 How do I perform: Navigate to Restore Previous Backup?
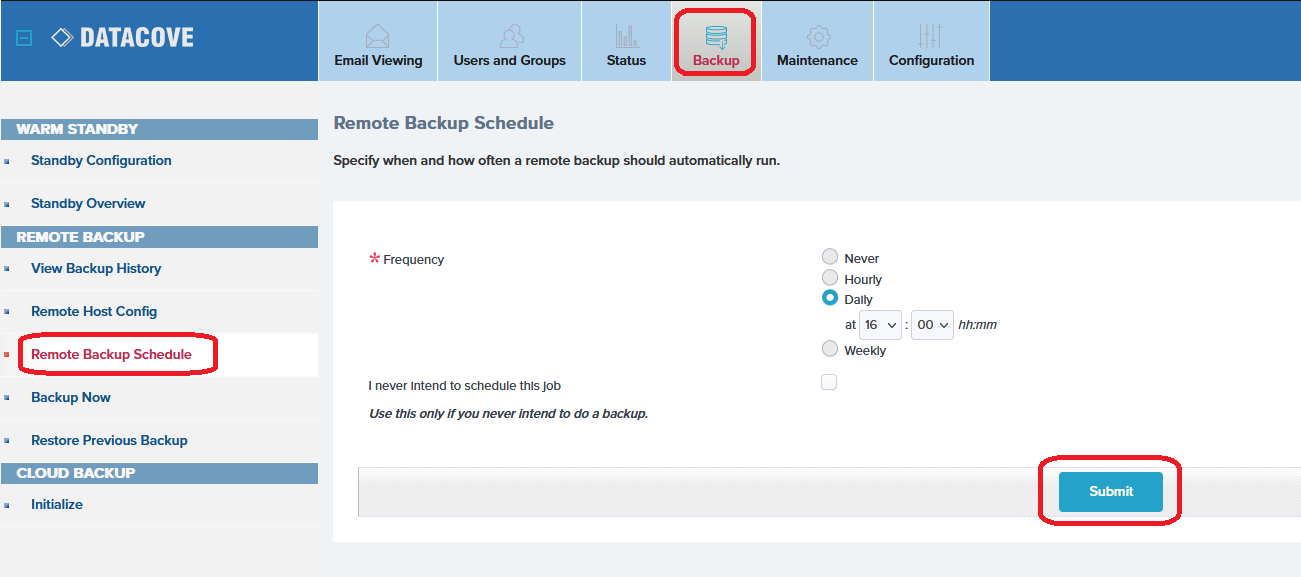click(x=109, y=441)
